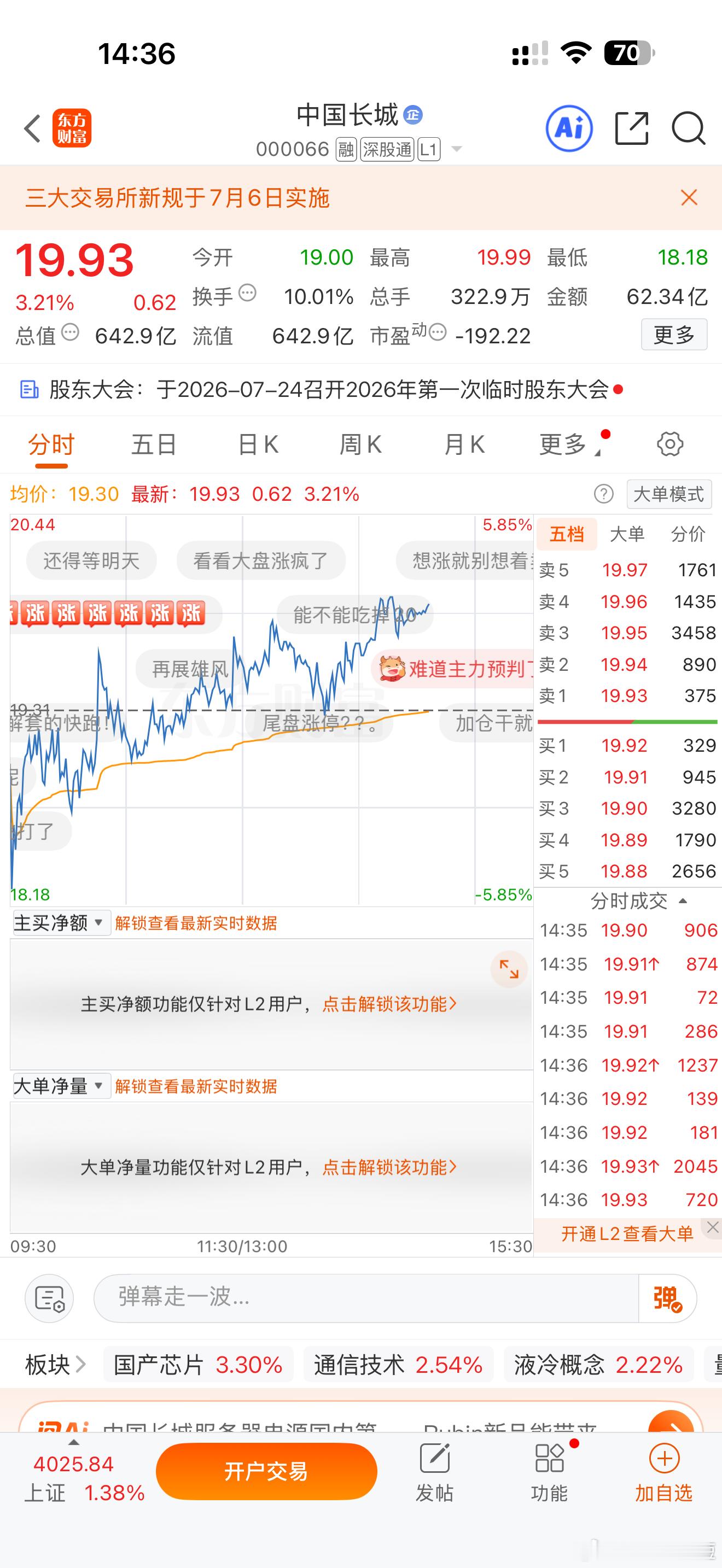Open chart settings gear icon
The width and height of the screenshot is (722, 1568).
pos(670,444)
